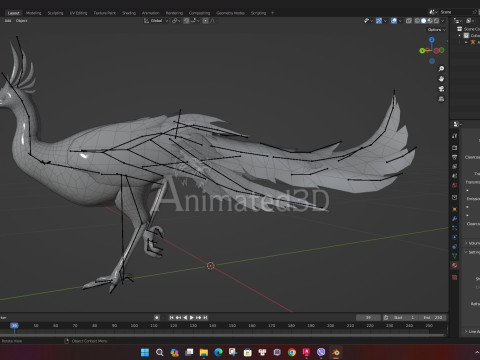Open the Texture properties tab

point(455,277)
